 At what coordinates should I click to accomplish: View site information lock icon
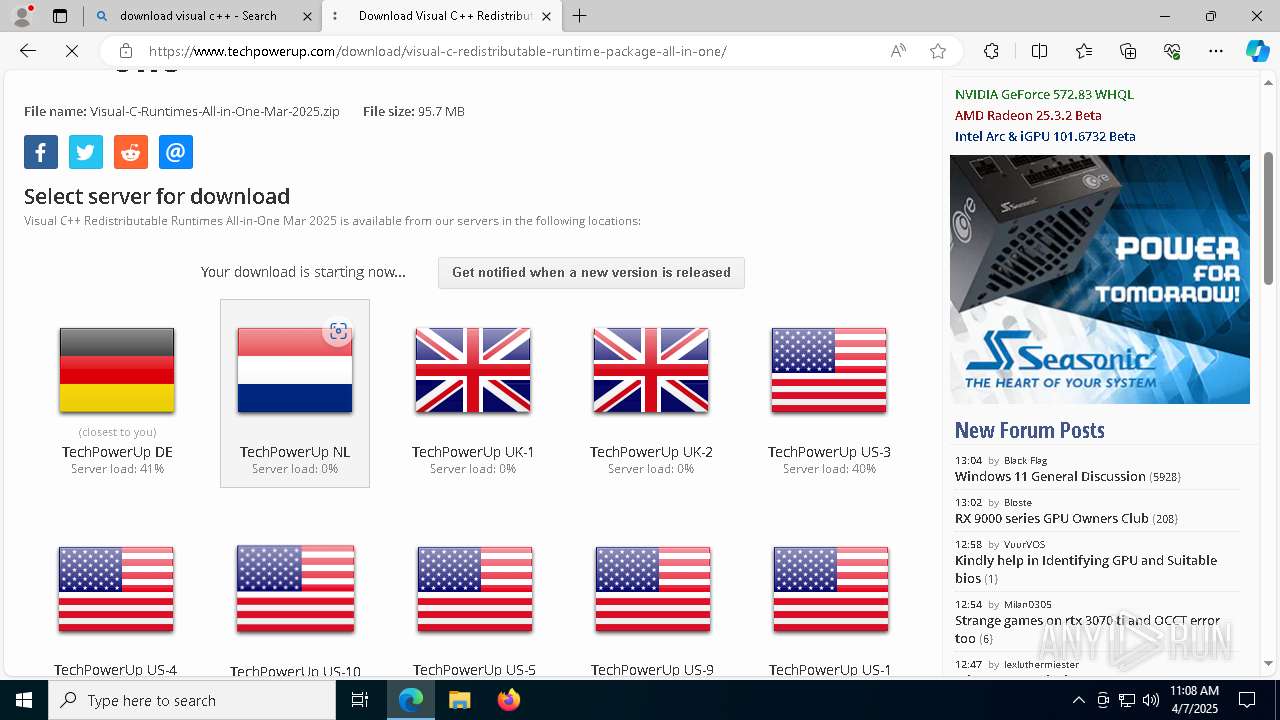[x=125, y=51]
